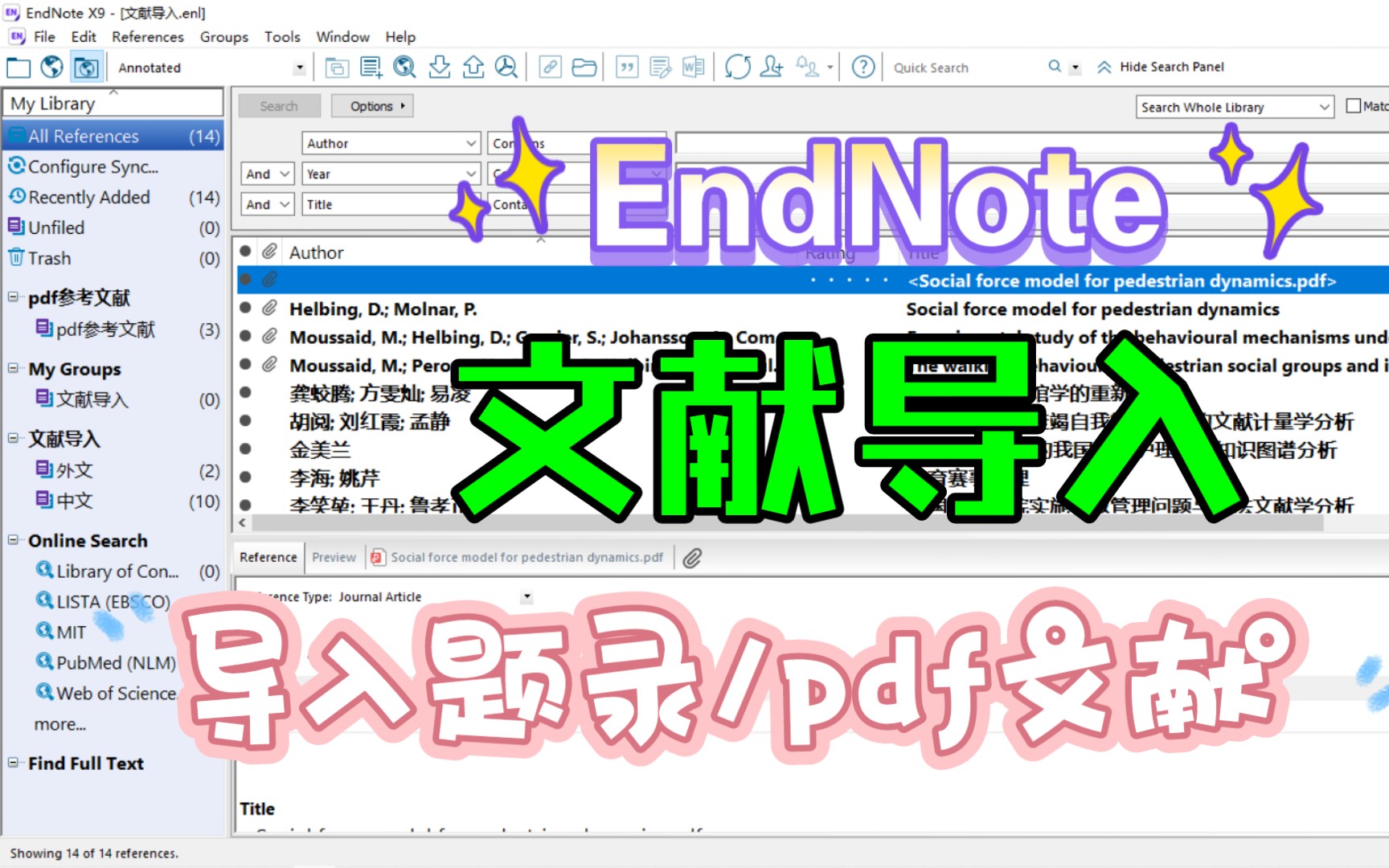Screen dimensions: 1389x868
Task: Switch to Local Library Mode icon
Action: (x=18, y=68)
